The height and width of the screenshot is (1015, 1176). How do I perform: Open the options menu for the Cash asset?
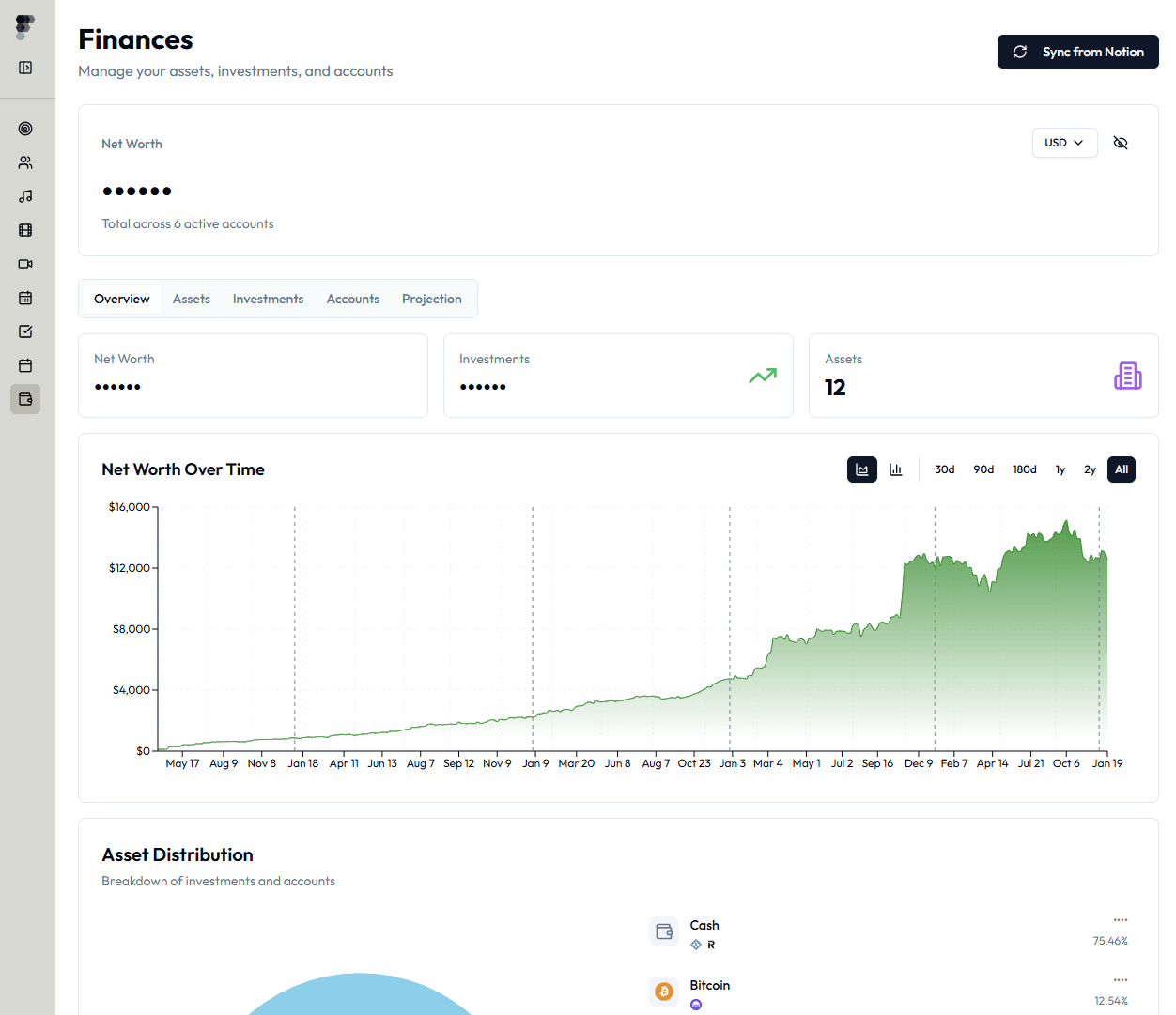point(1121,920)
